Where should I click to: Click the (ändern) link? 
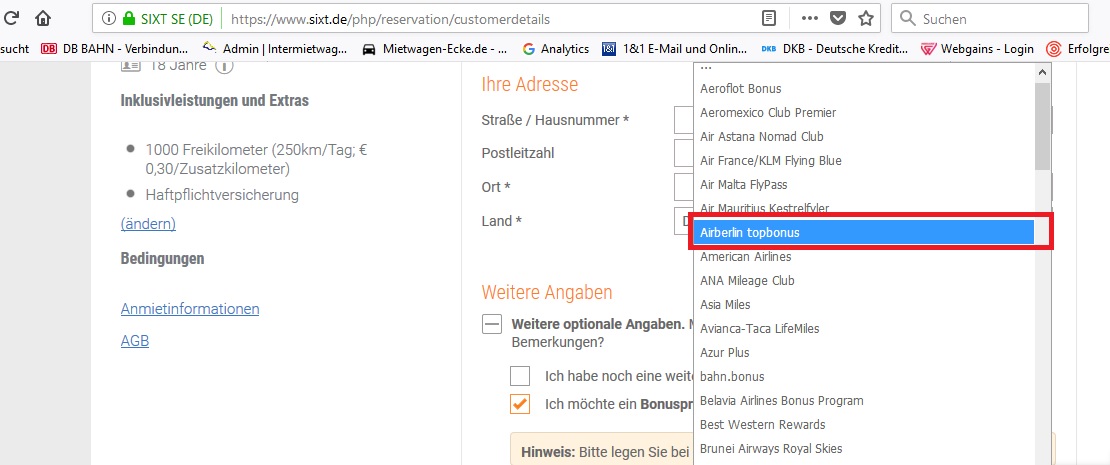(148, 224)
